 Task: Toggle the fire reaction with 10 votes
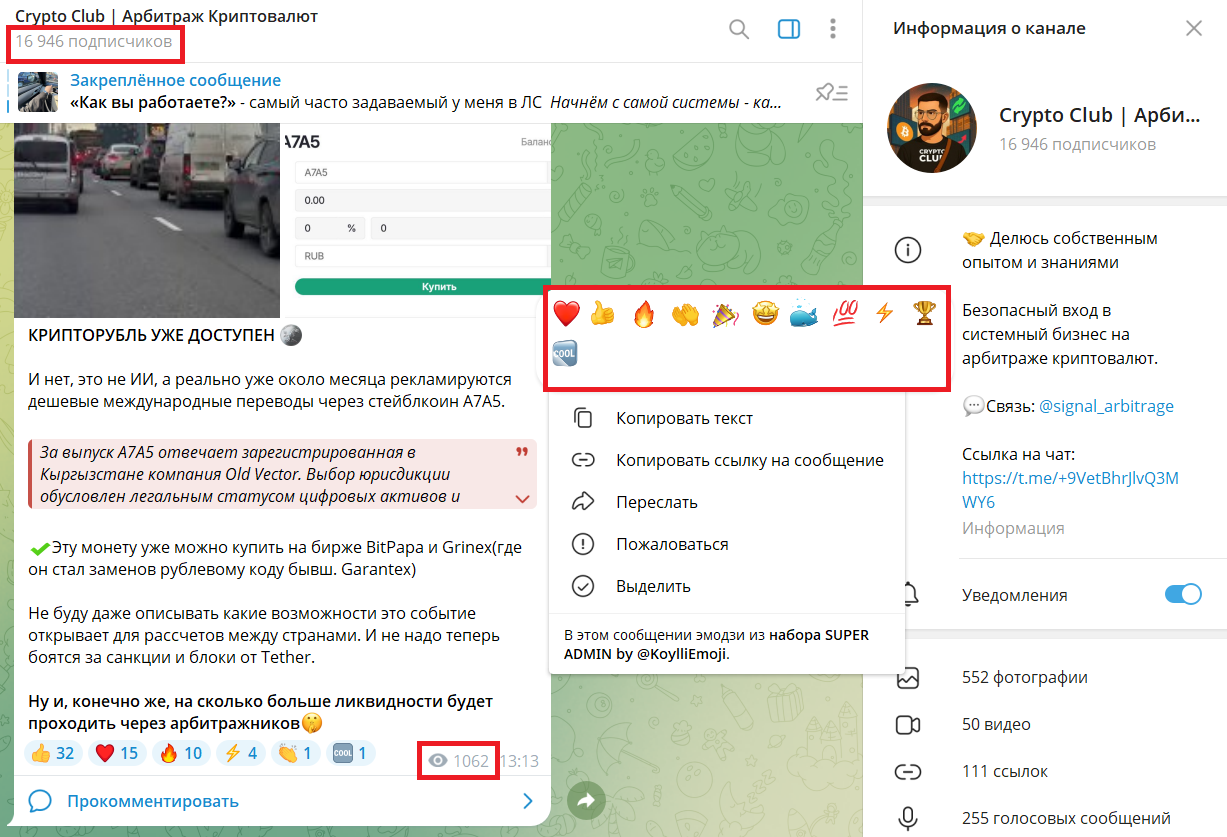coord(180,753)
